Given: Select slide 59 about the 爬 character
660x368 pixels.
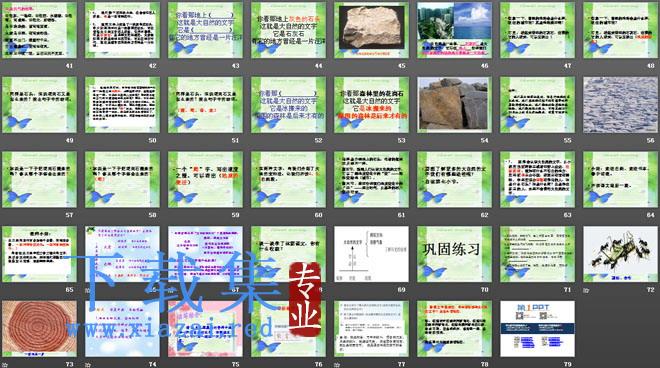Looking at the screenshot, I should pos(205,179).
